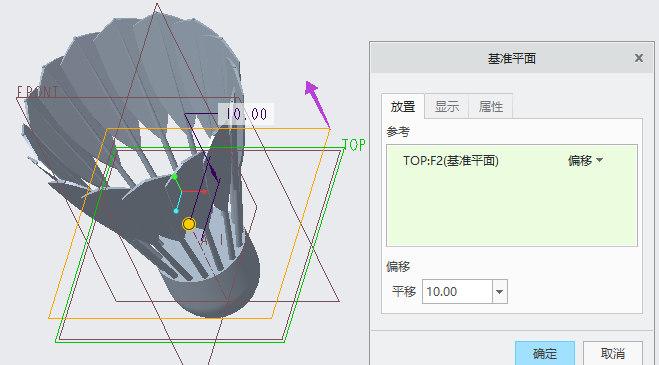
Task: Click the 取消 button
Action: point(612,353)
